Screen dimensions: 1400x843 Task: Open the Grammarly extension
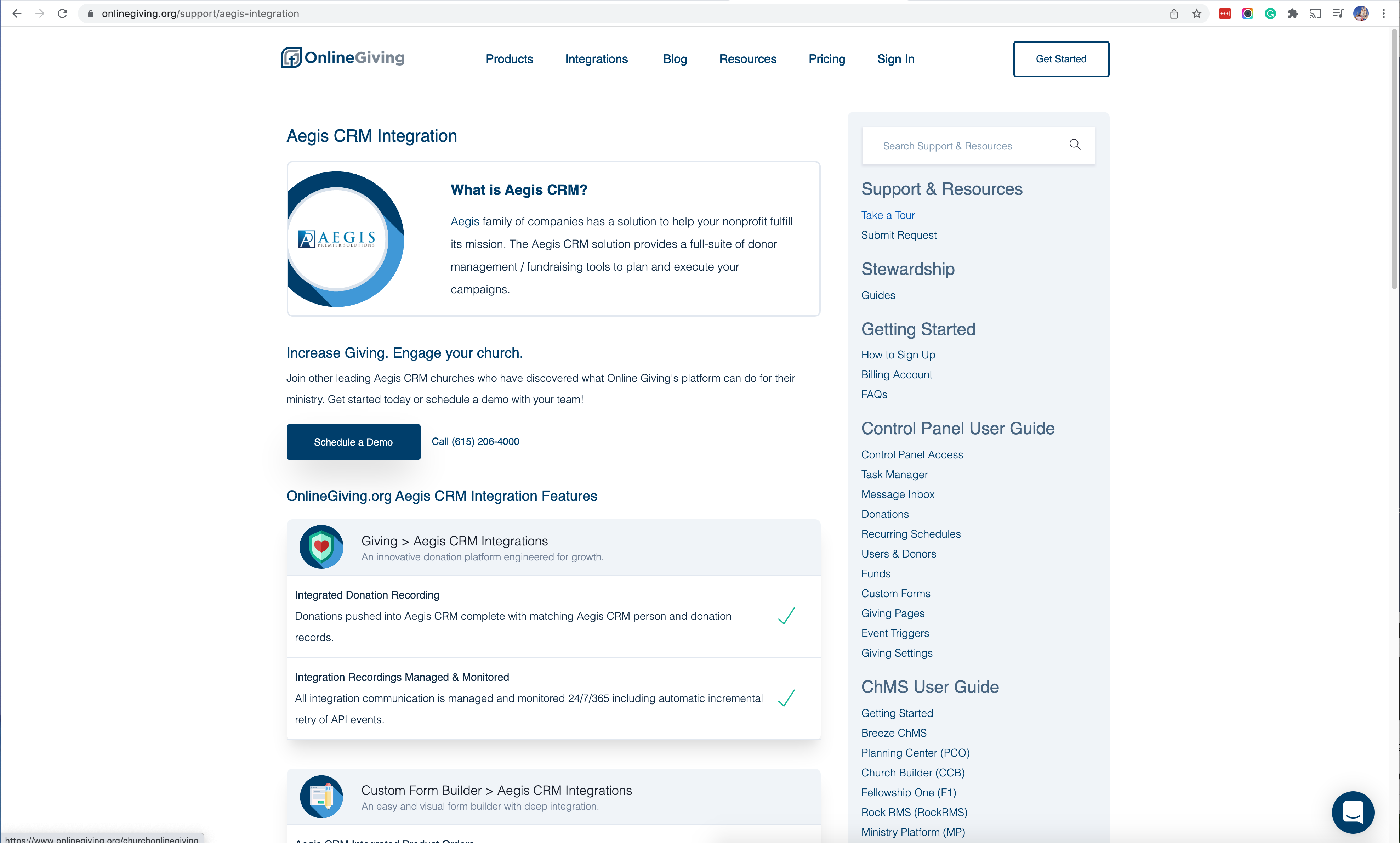[x=1270, y=13]
